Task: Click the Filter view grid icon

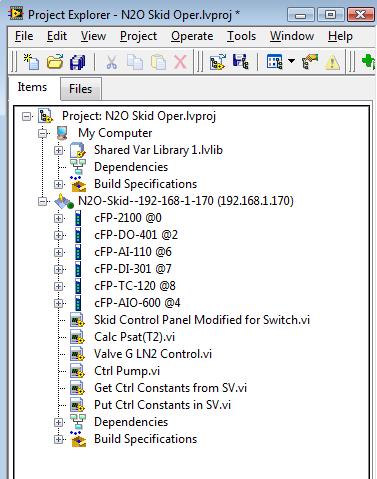Action: coord(274,62)
